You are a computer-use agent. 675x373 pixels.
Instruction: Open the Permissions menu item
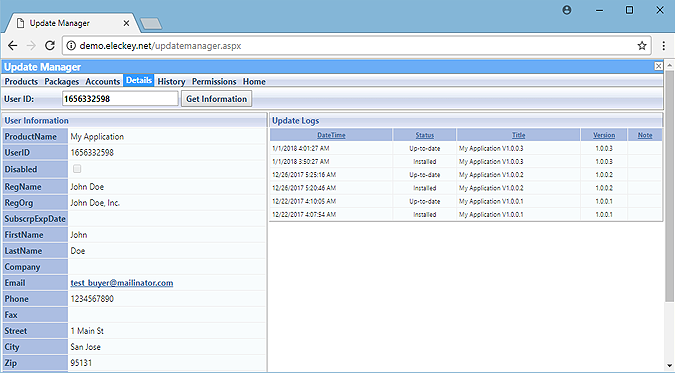[214, 81]
